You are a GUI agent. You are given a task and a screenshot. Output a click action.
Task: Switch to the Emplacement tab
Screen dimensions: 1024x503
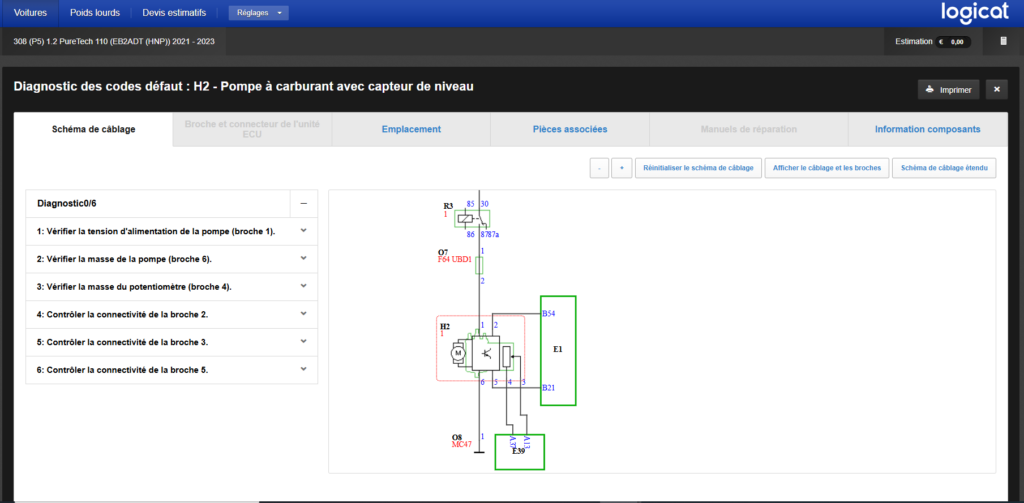(411, 129)
